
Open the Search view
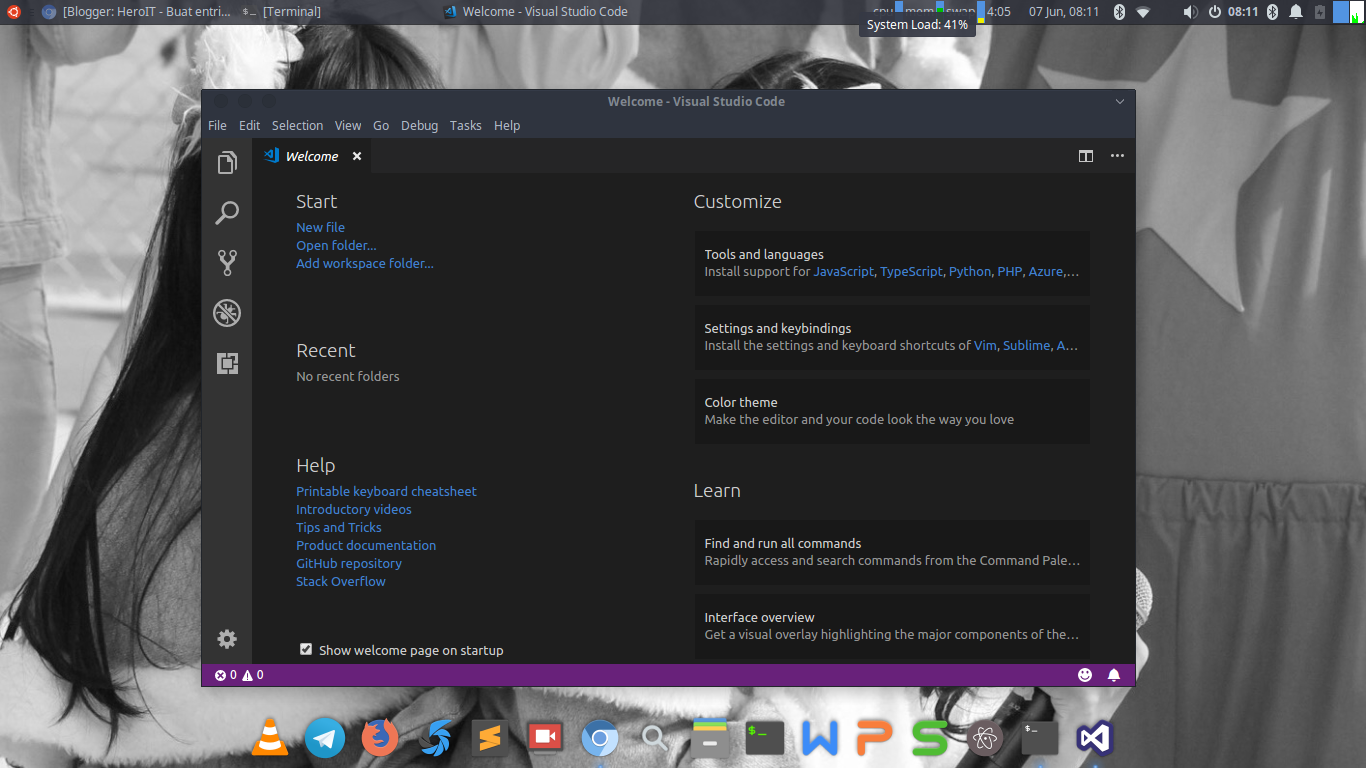pyautogui.click(x=227, y=212)
